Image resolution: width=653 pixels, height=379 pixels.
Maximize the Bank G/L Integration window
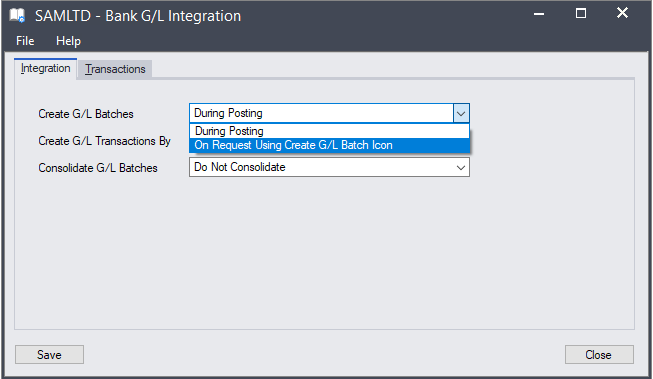pyautogui.click(x=581, y=14)
